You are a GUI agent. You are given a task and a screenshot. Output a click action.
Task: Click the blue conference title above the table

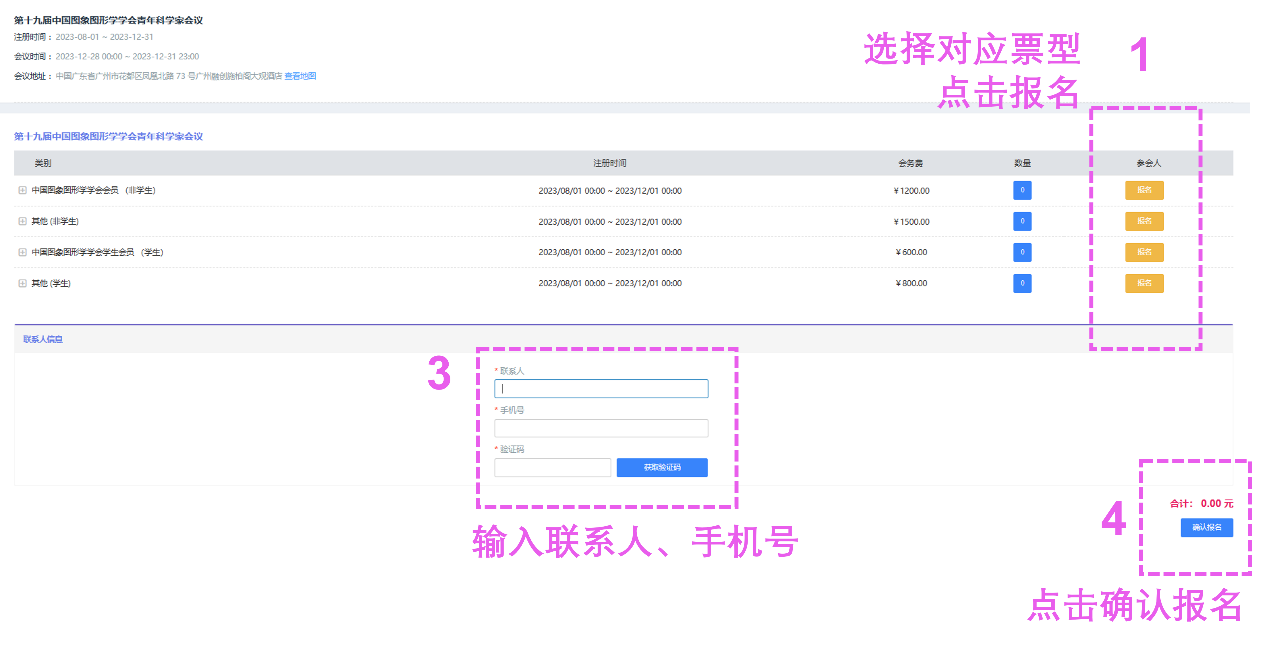coord(108,136)
